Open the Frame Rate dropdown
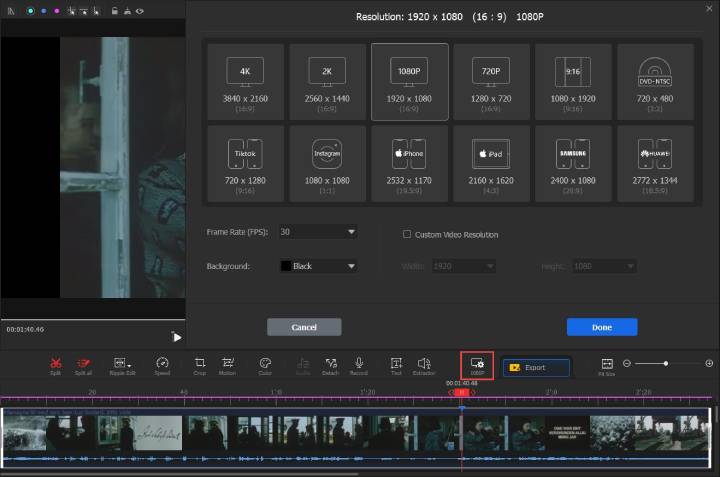720x477 pixels. [x=318, y=232]
